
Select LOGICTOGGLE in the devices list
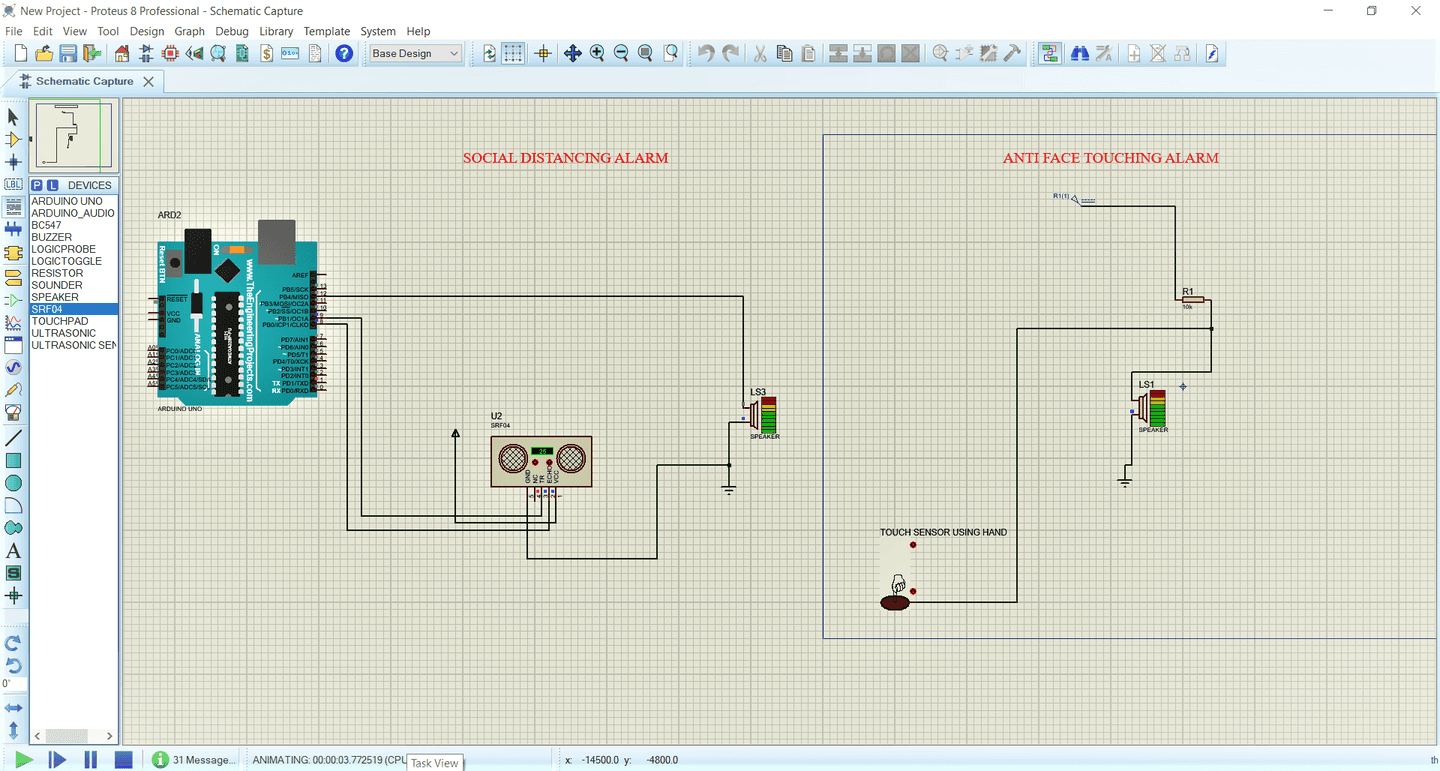point(66,261)
